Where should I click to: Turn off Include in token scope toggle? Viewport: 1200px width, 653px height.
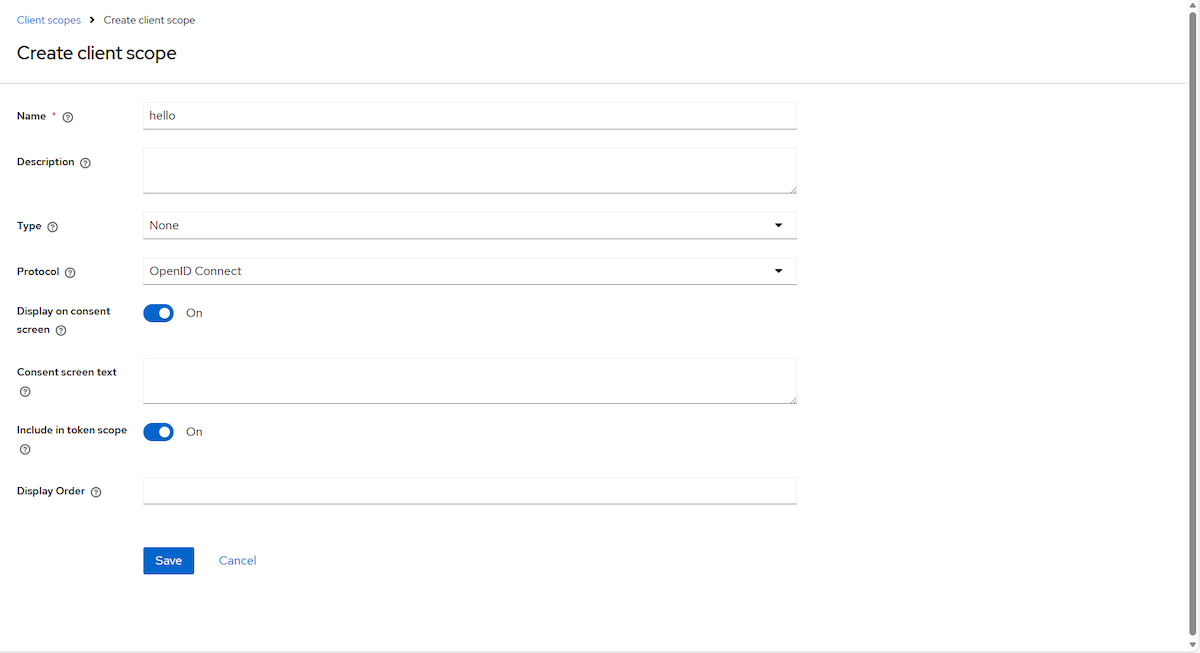(x=159, y=432)
